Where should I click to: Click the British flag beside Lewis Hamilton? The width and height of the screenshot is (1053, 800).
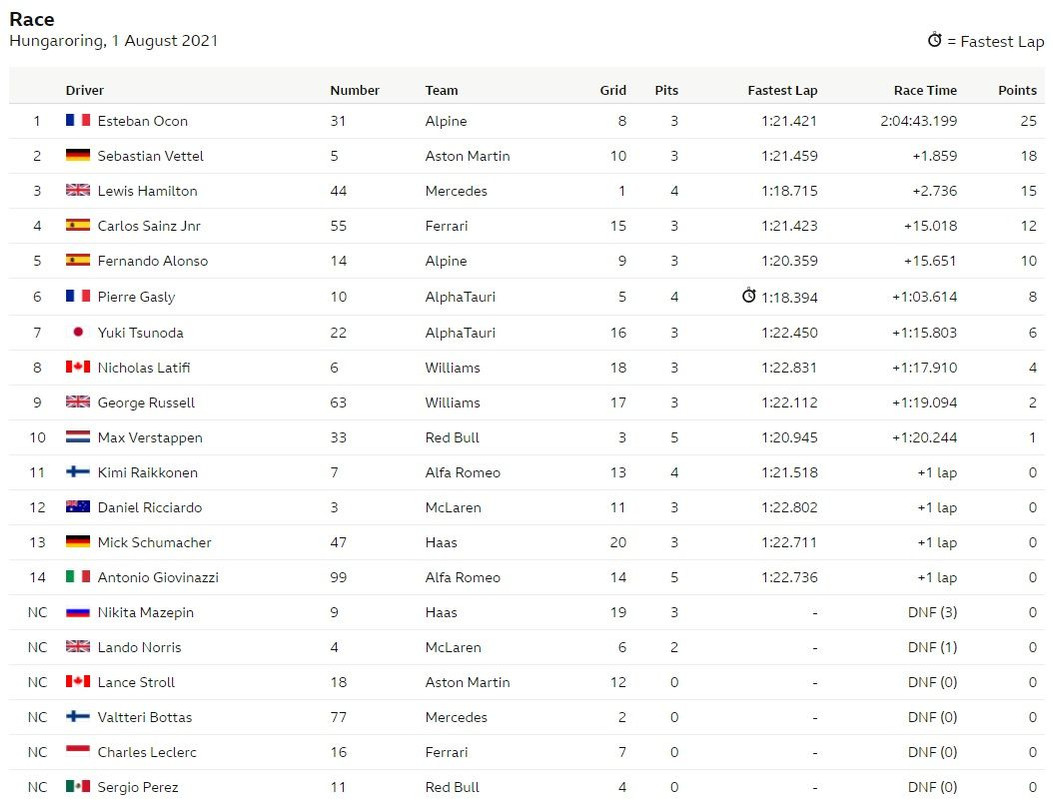pyautogui.click(x=78, y=190)
